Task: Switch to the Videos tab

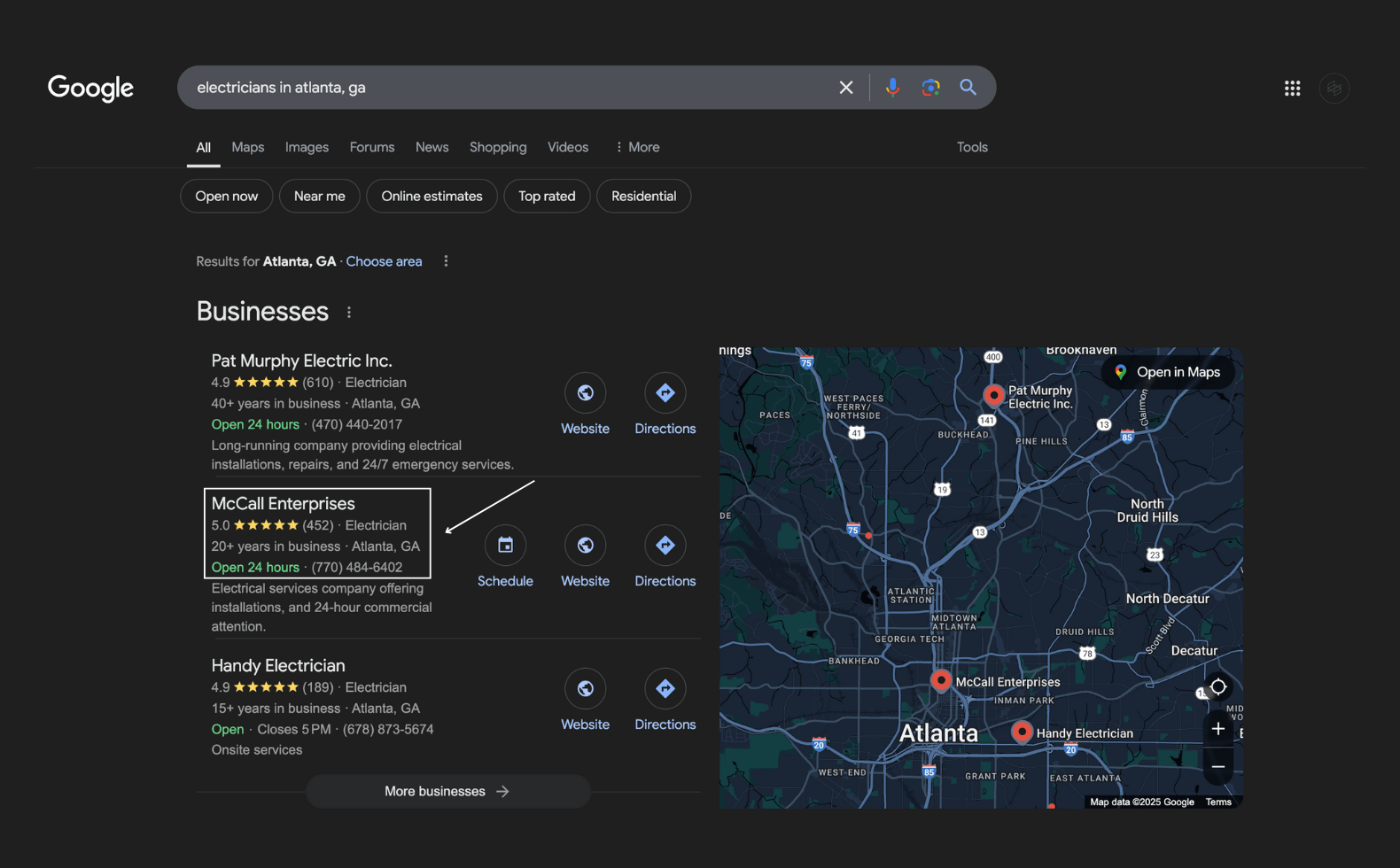Action: [x=568, y=147]
